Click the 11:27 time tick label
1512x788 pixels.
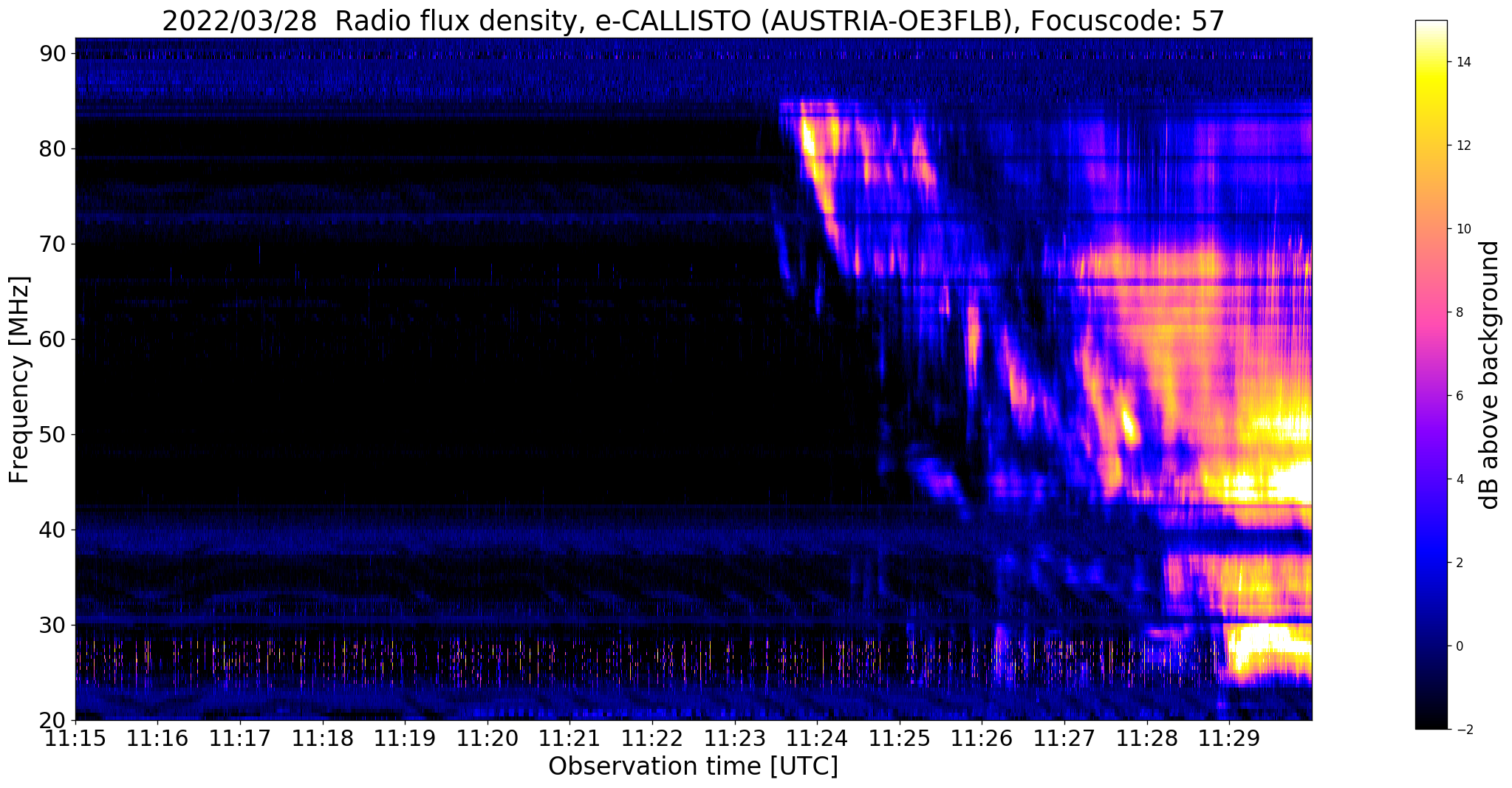1064,738
